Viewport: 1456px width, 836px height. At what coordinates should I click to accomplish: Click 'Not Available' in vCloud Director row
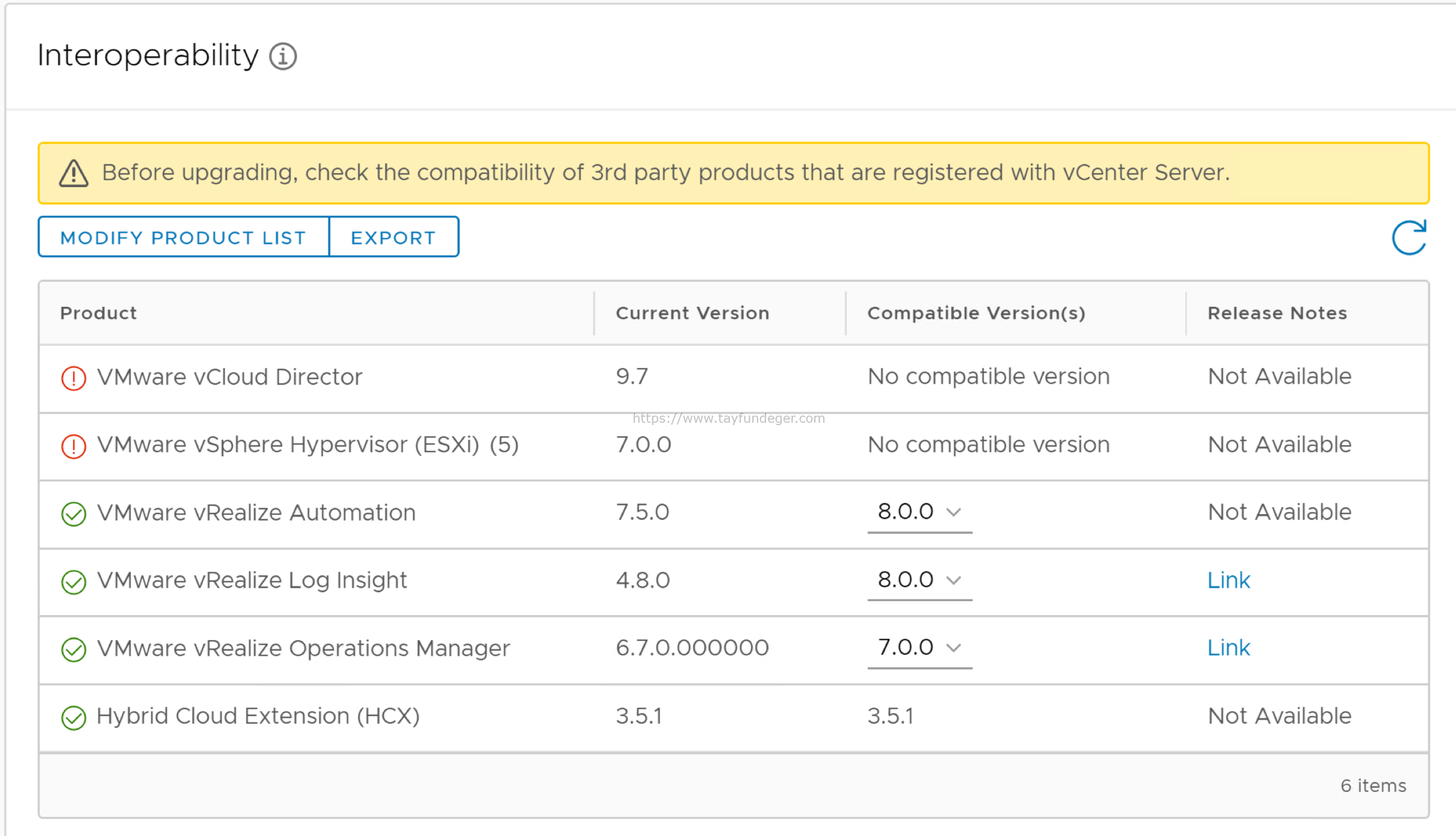coord(1279,377)
